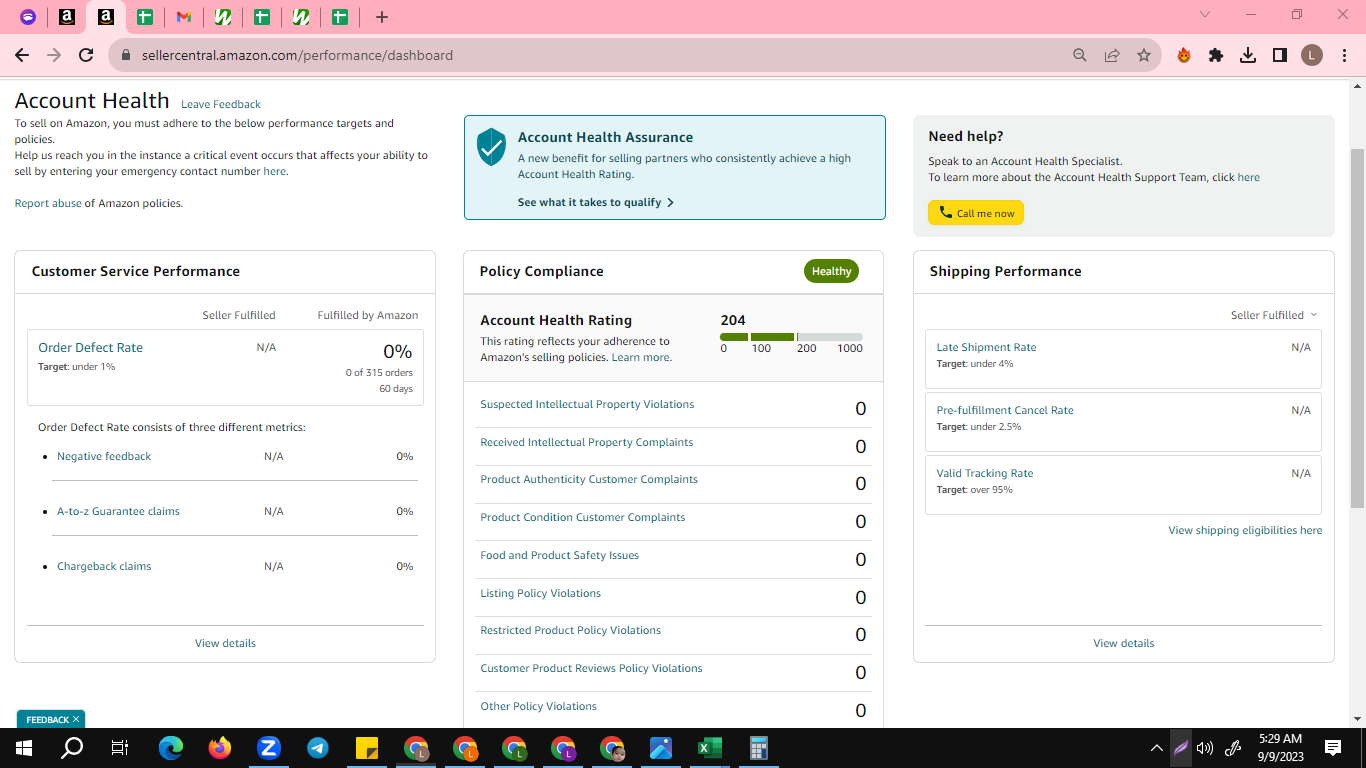
Task: Open Telegram from the taskbar
Action: coord(318,748)
